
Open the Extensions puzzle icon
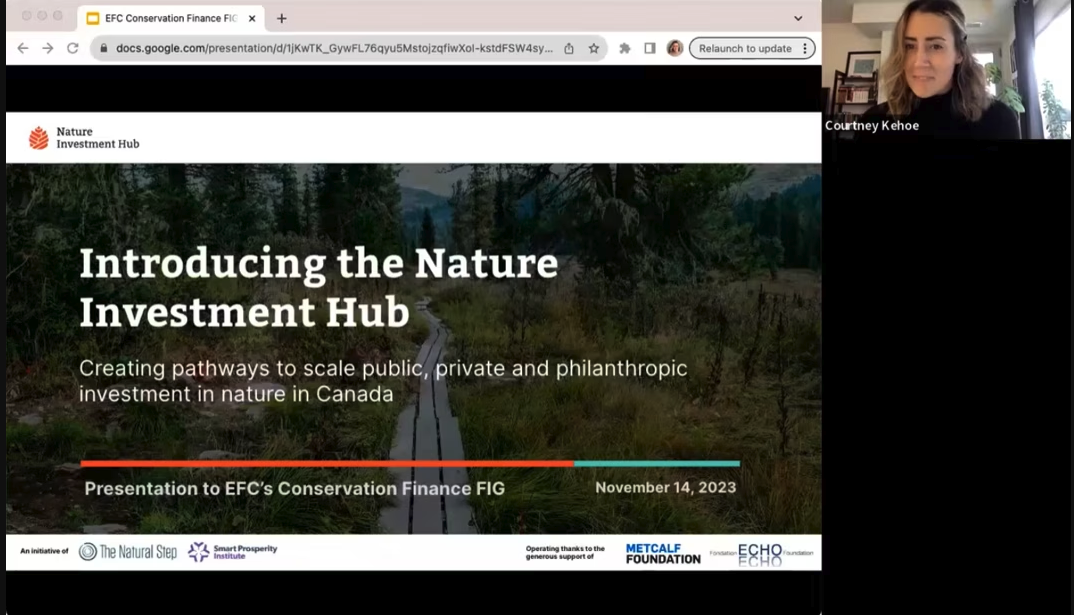tap(625, 48)
